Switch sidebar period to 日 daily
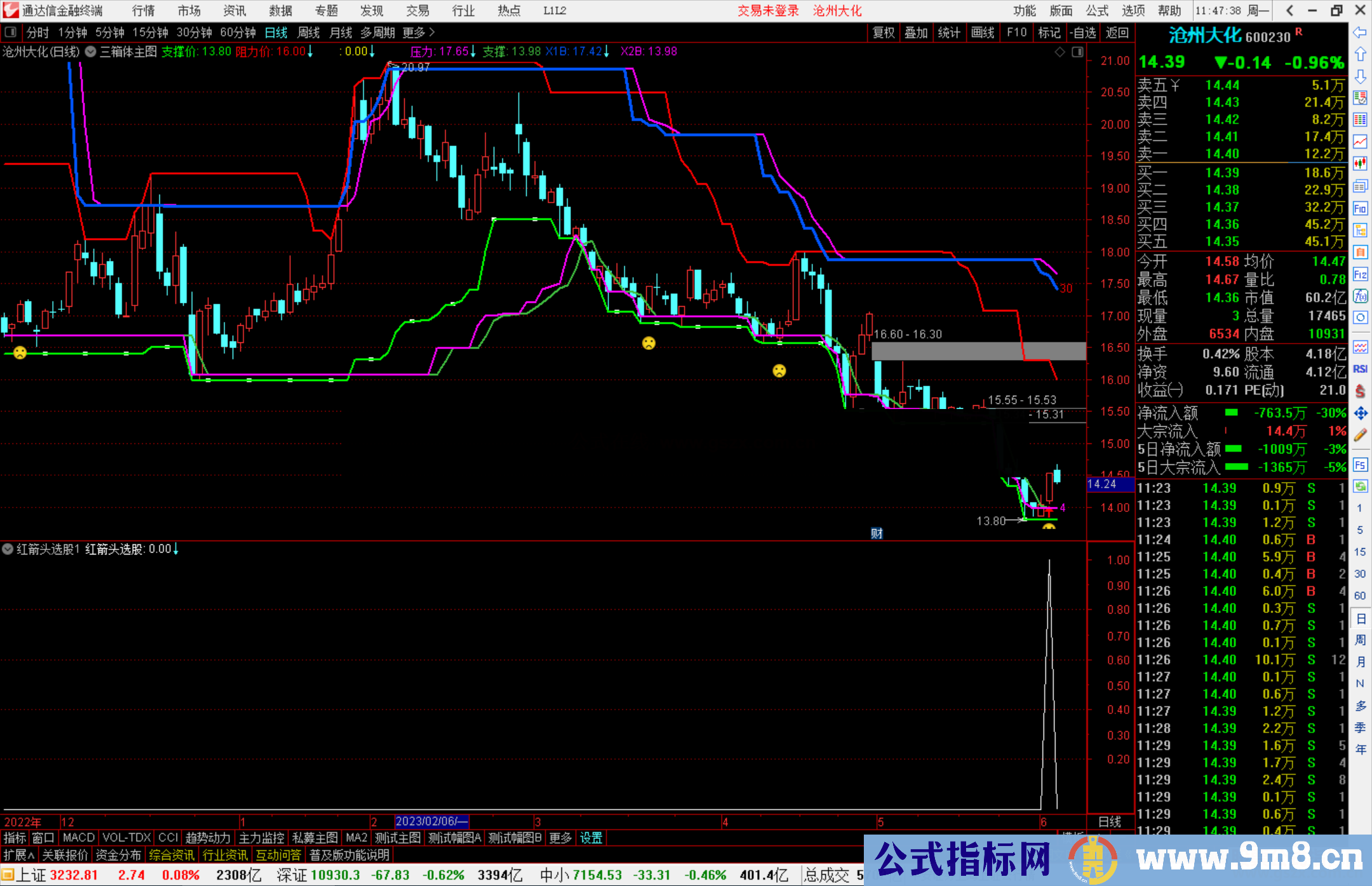The height and width of the screenshot is (886, 1372). [x=1360, y=618]
